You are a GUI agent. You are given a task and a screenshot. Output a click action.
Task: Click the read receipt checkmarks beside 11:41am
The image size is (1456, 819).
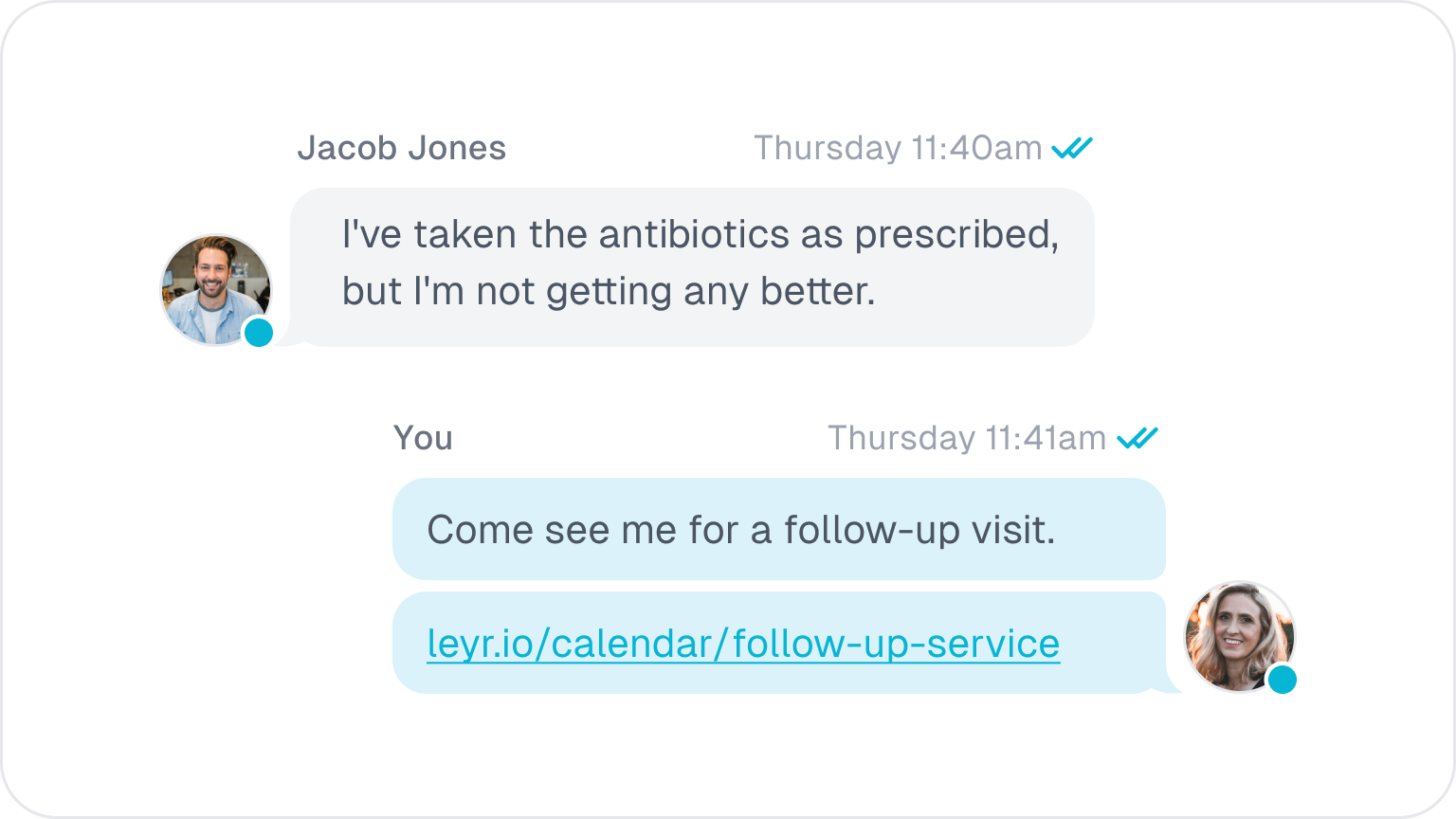[1137, 438]
